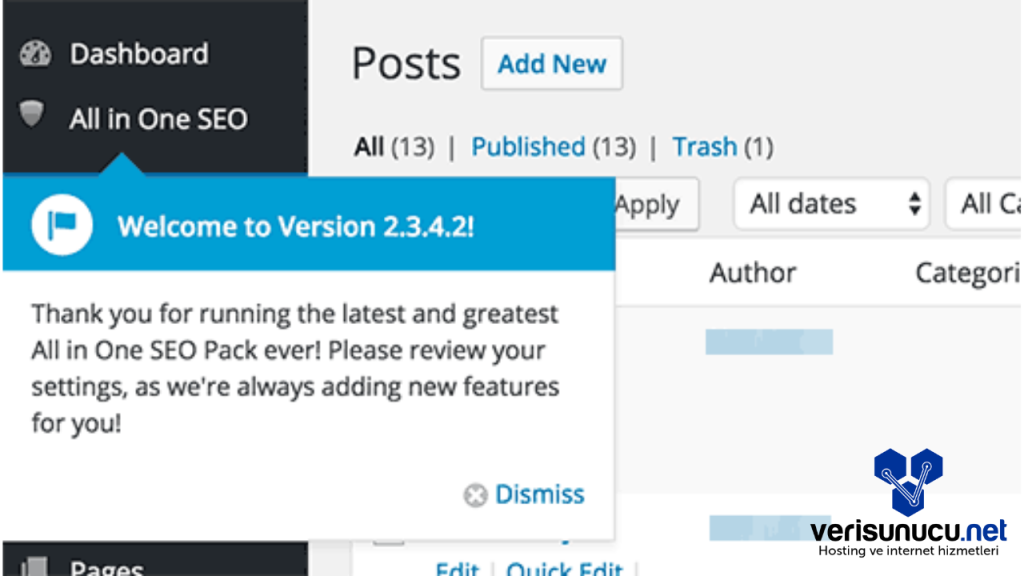Show the Published posts filter
Viewport: 1024px width, 576px height.
(x=527, y=147)
